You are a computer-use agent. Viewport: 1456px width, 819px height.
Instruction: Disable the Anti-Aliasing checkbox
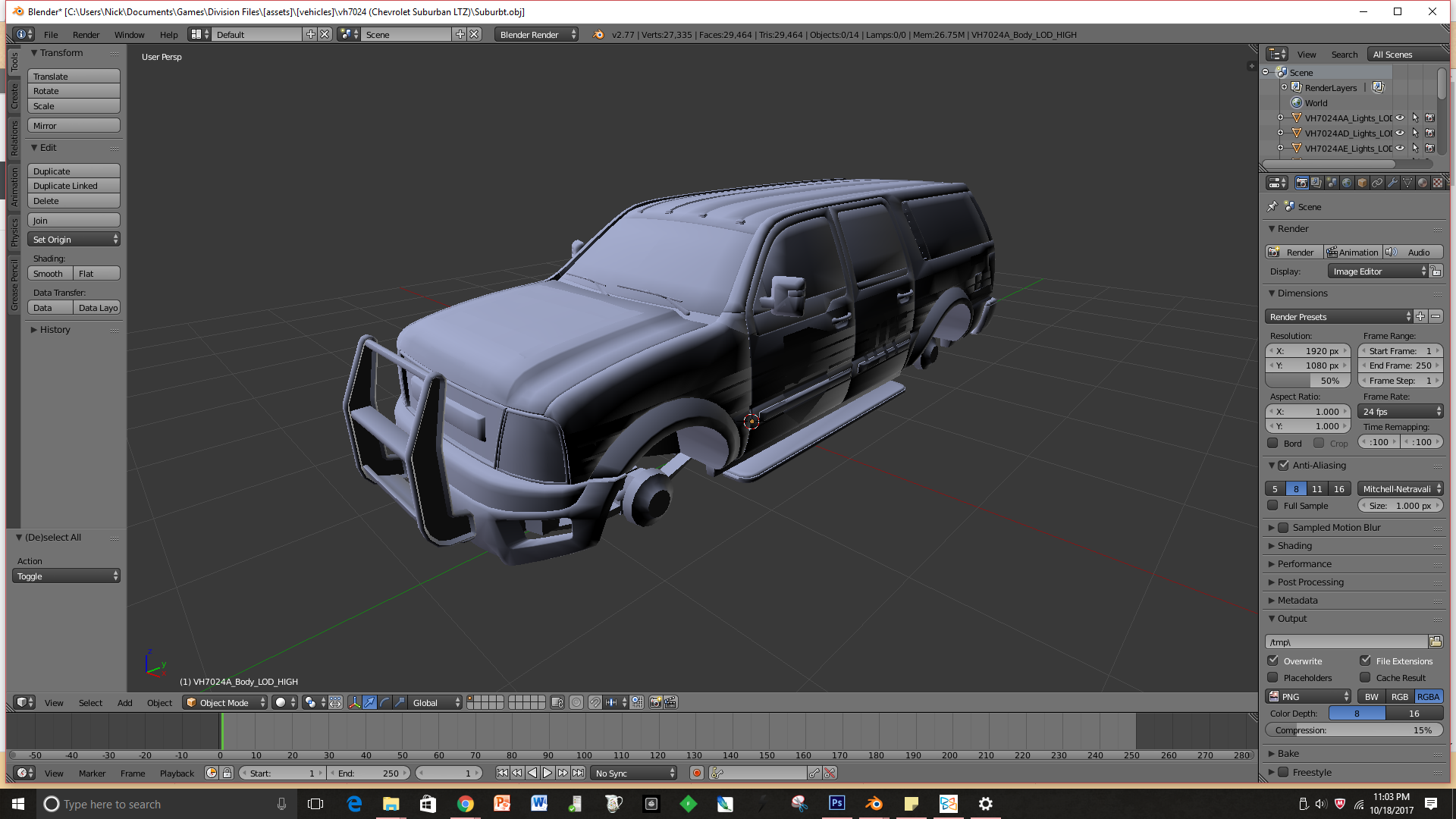1283,465
